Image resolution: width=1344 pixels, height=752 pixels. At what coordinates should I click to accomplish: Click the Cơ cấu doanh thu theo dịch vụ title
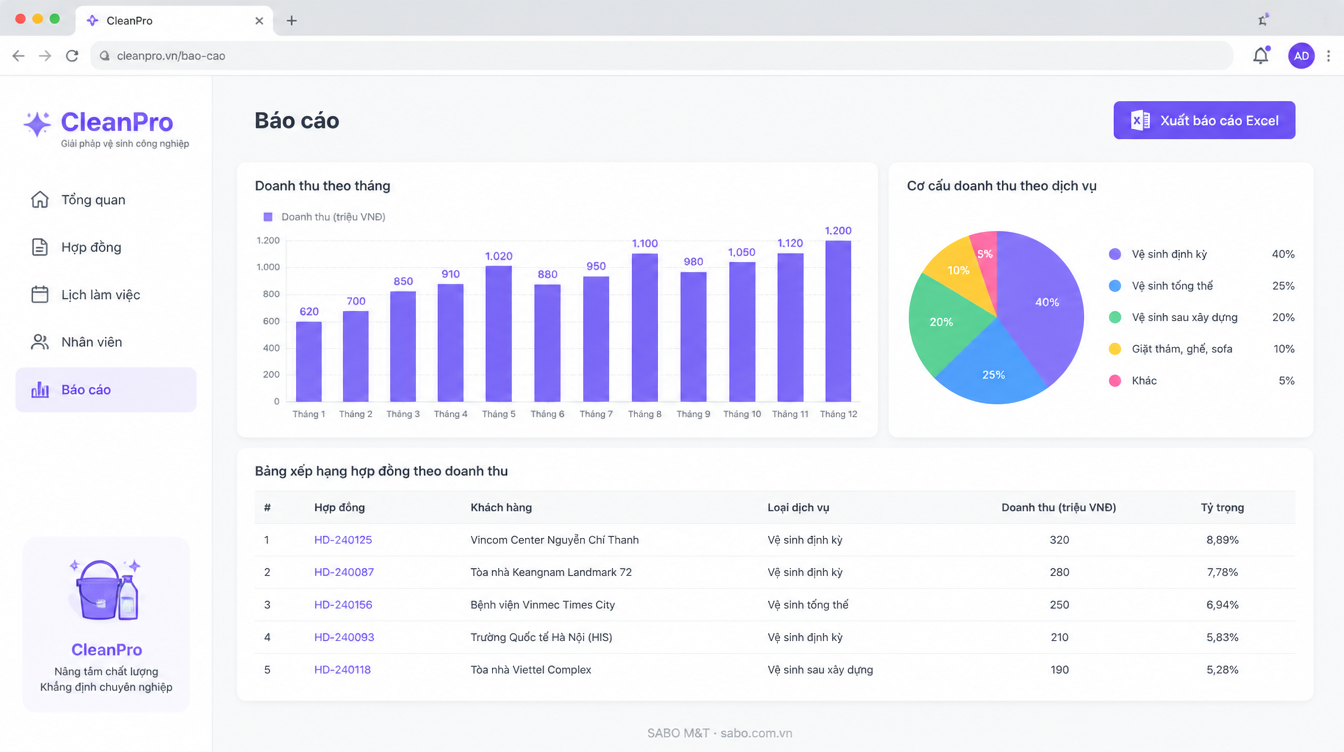pyautogui.click(x=1002, y=186)
